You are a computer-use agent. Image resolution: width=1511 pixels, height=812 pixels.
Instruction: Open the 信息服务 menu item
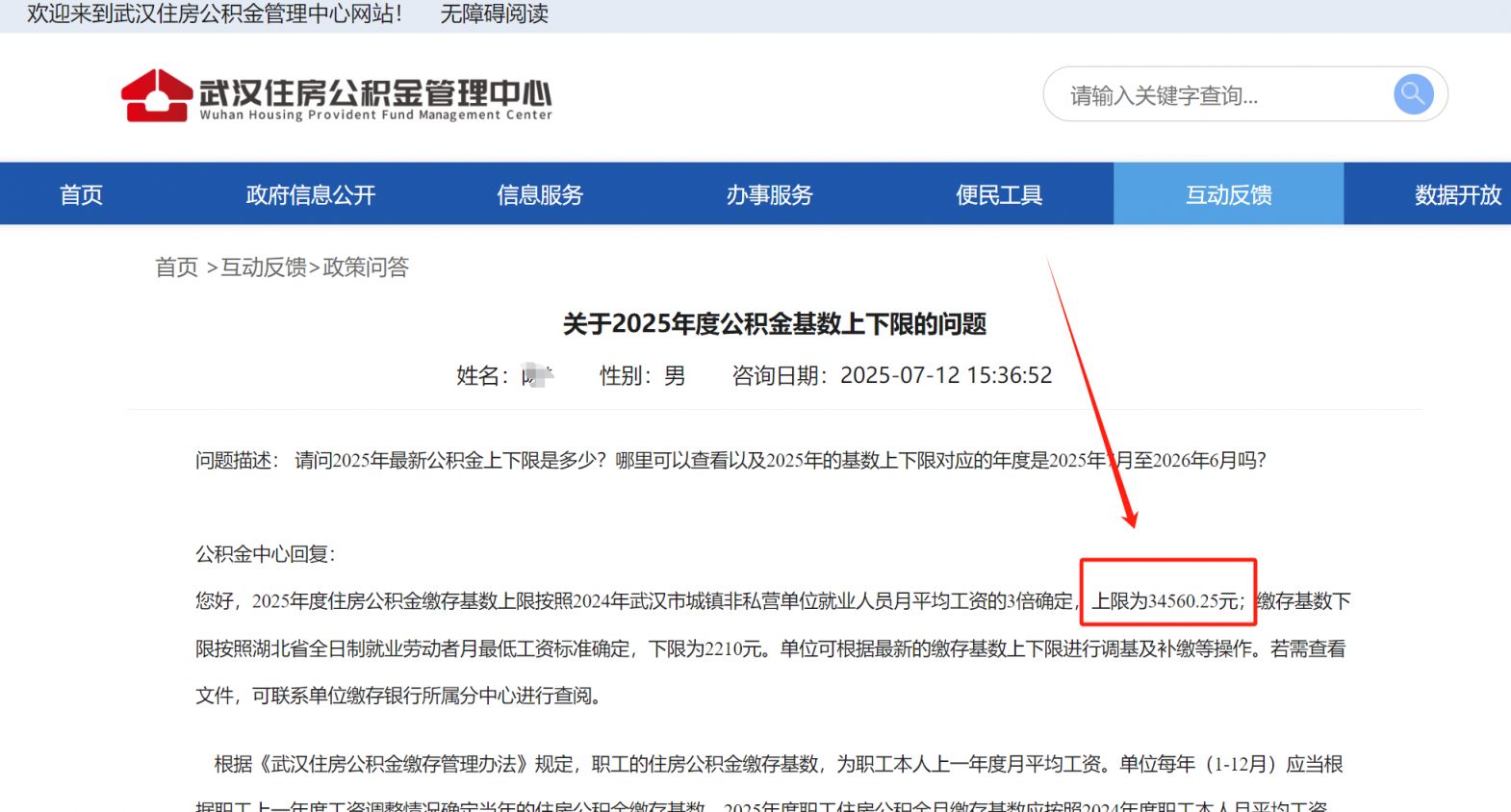[x=540, y=194]
